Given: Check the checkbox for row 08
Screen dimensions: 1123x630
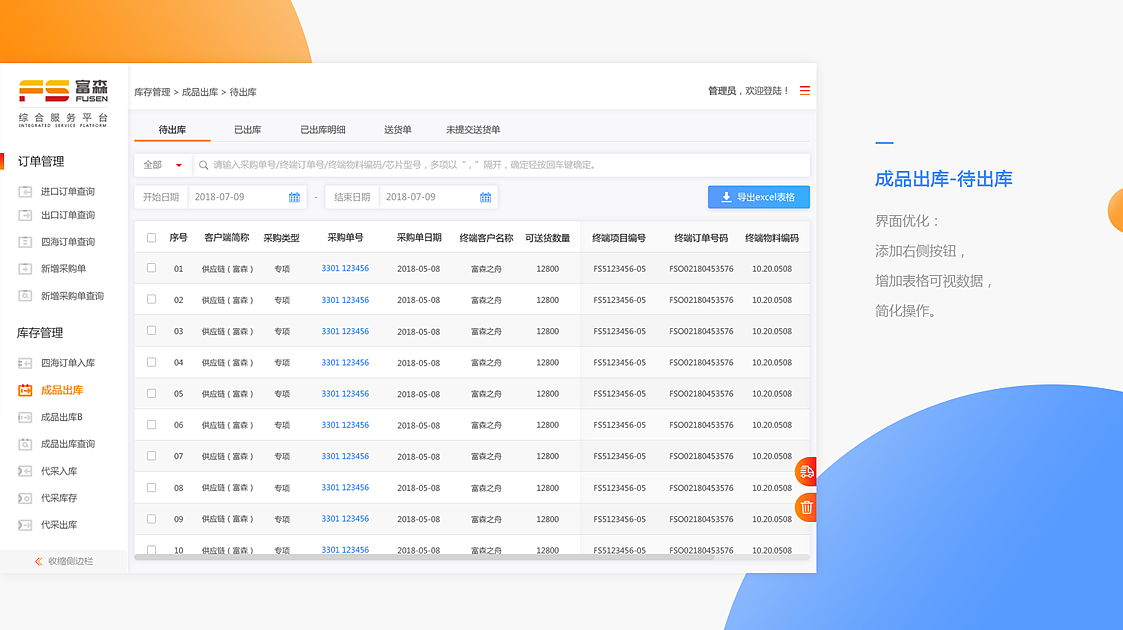Looking at the screenshot, I should 151,488.
